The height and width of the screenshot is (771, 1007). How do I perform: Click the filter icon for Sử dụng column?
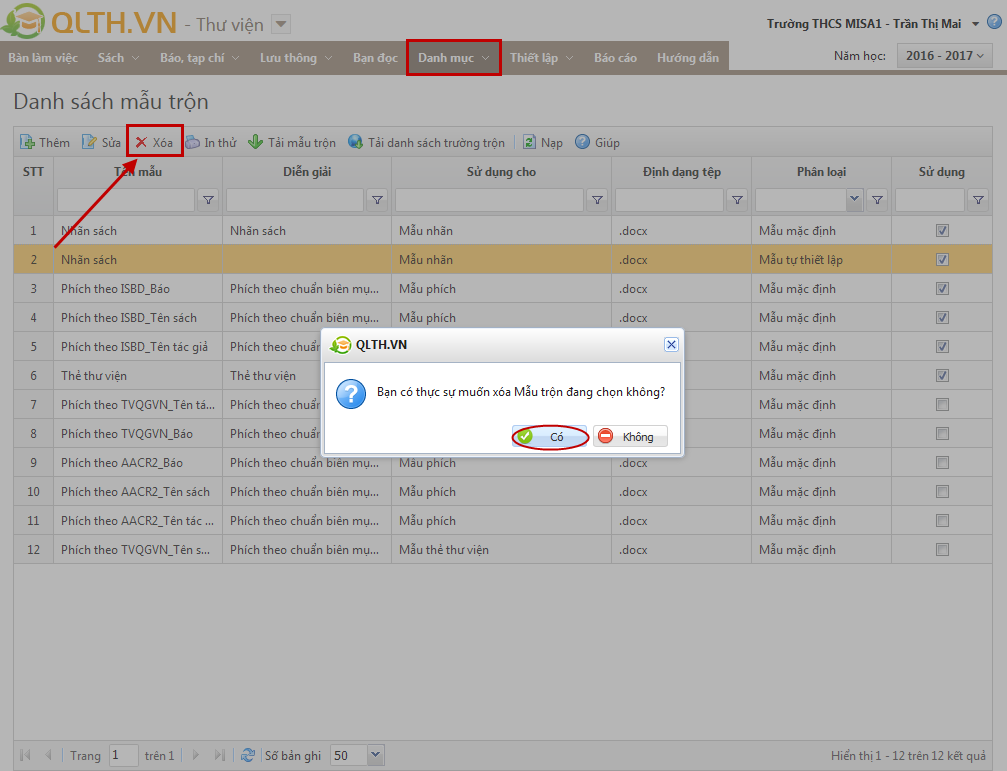click(x=978, y=200)
